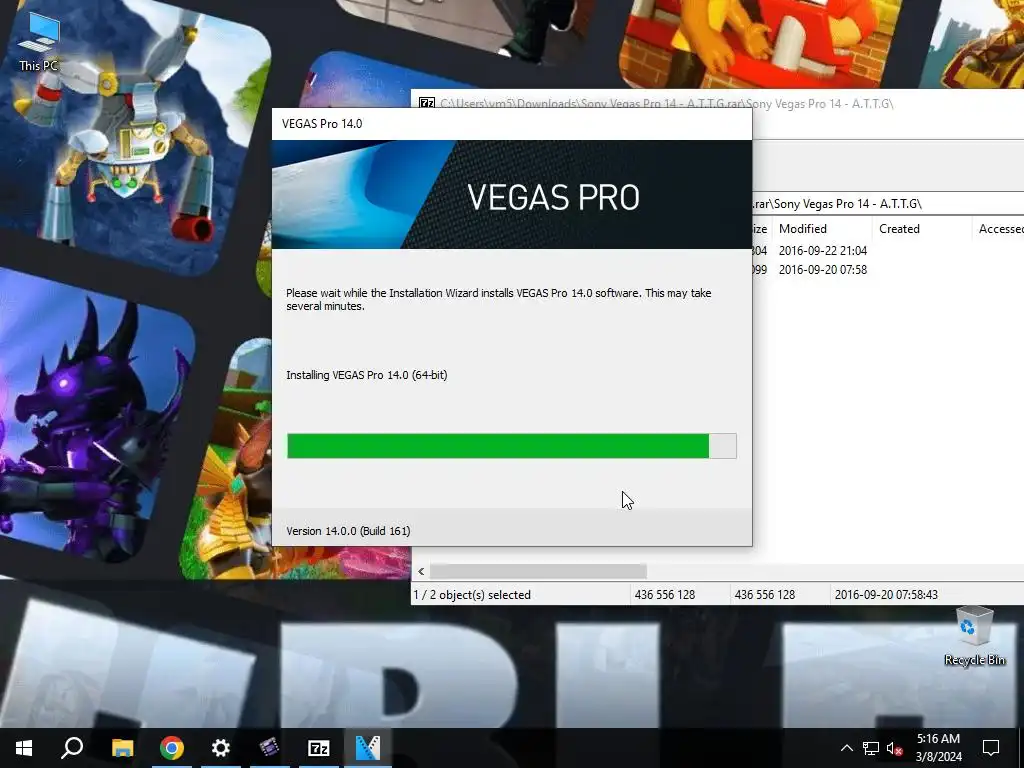Screen dimensions: 1024x768
Task: Click 7-Zip horizontal scrollbar left arrow
Action: (421, 571)
